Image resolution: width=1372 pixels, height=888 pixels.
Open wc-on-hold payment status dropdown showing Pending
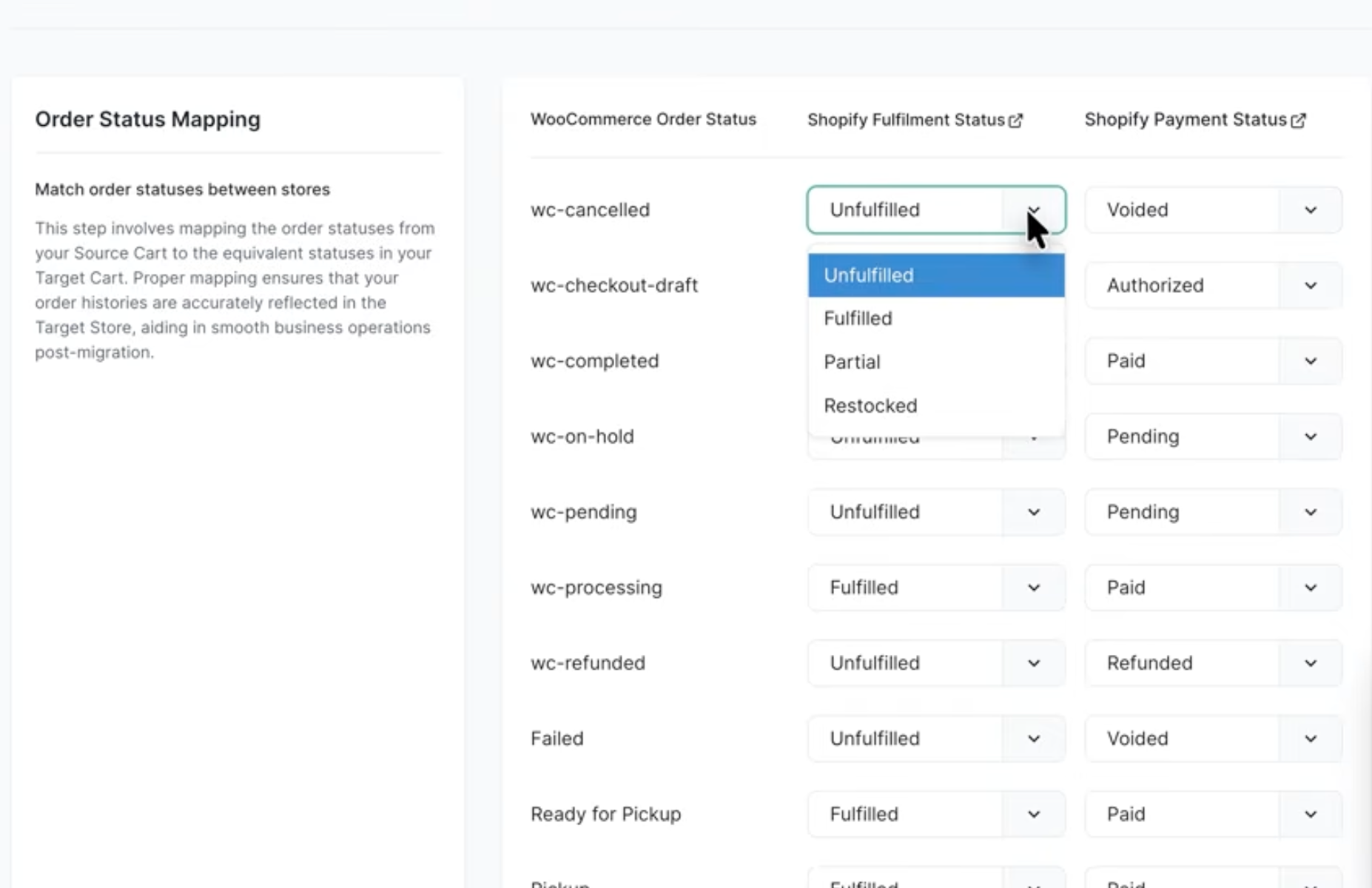[1213, 437]
